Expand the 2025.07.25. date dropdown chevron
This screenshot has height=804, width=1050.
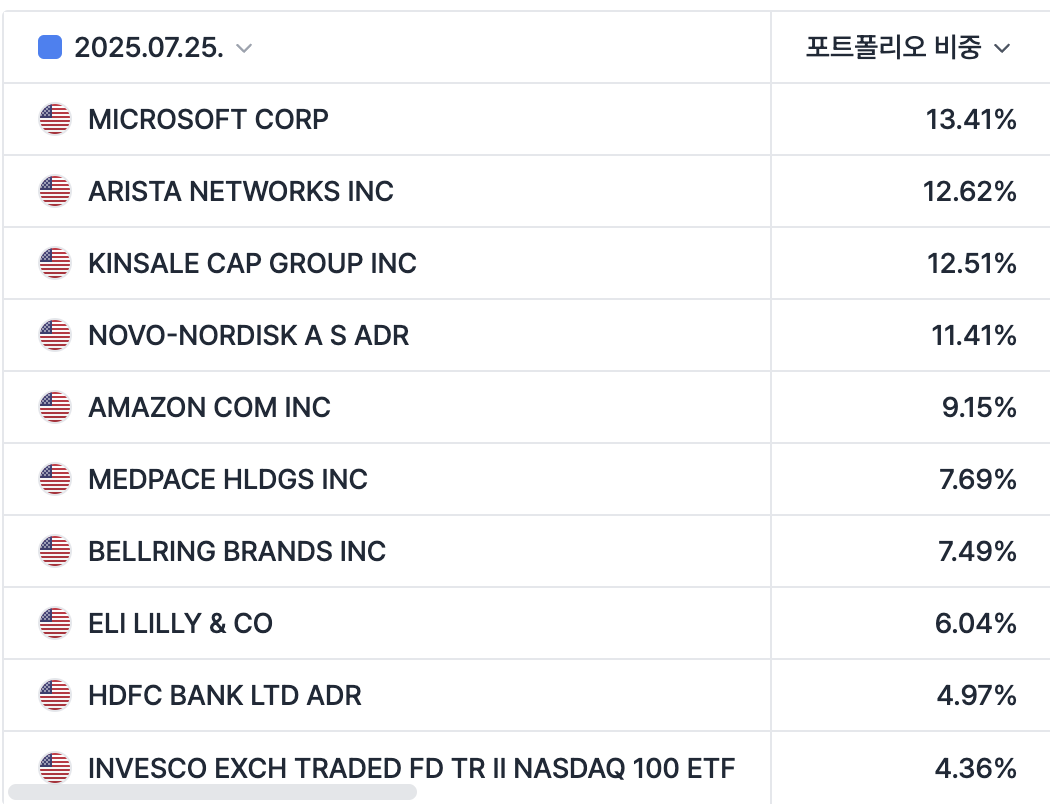click(x=244, y=48)
